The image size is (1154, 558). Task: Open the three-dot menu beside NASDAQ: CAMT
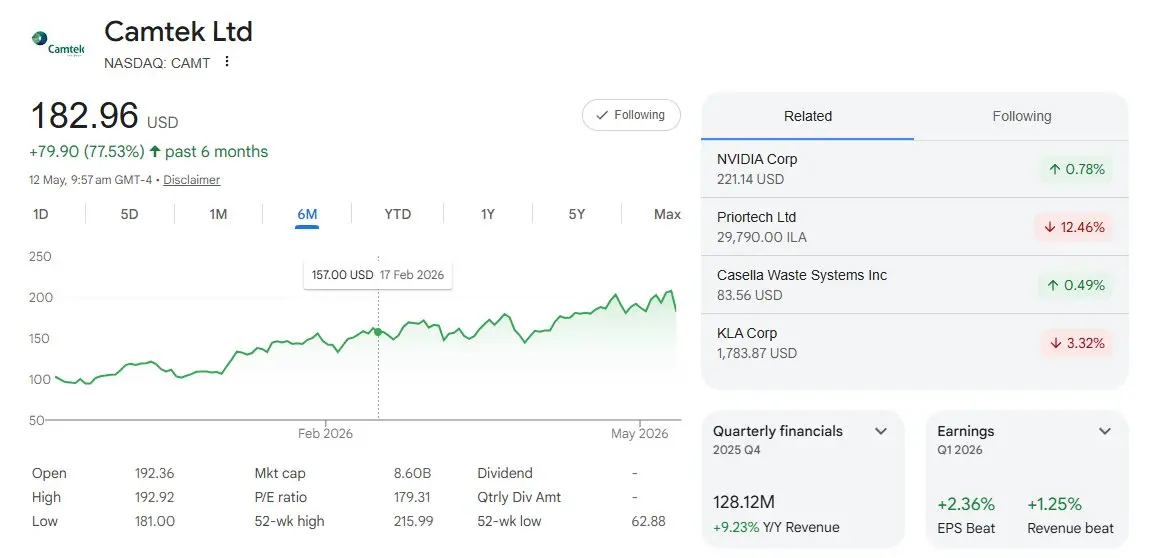point(227,62)
